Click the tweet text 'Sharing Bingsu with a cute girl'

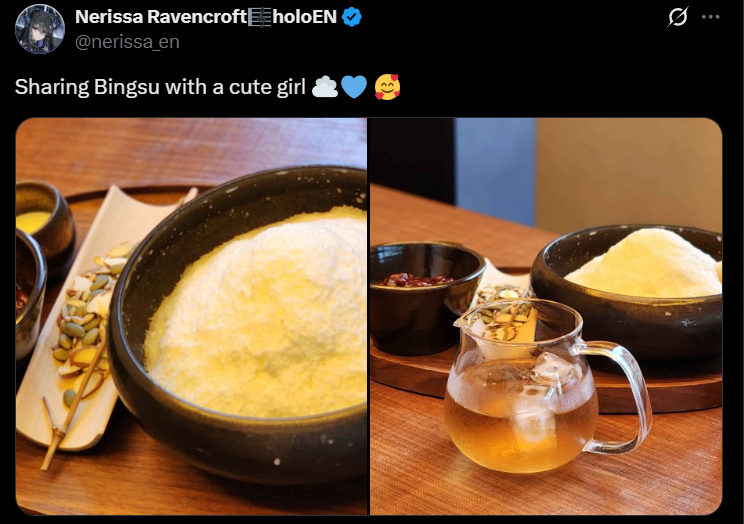tap(160, 87)
